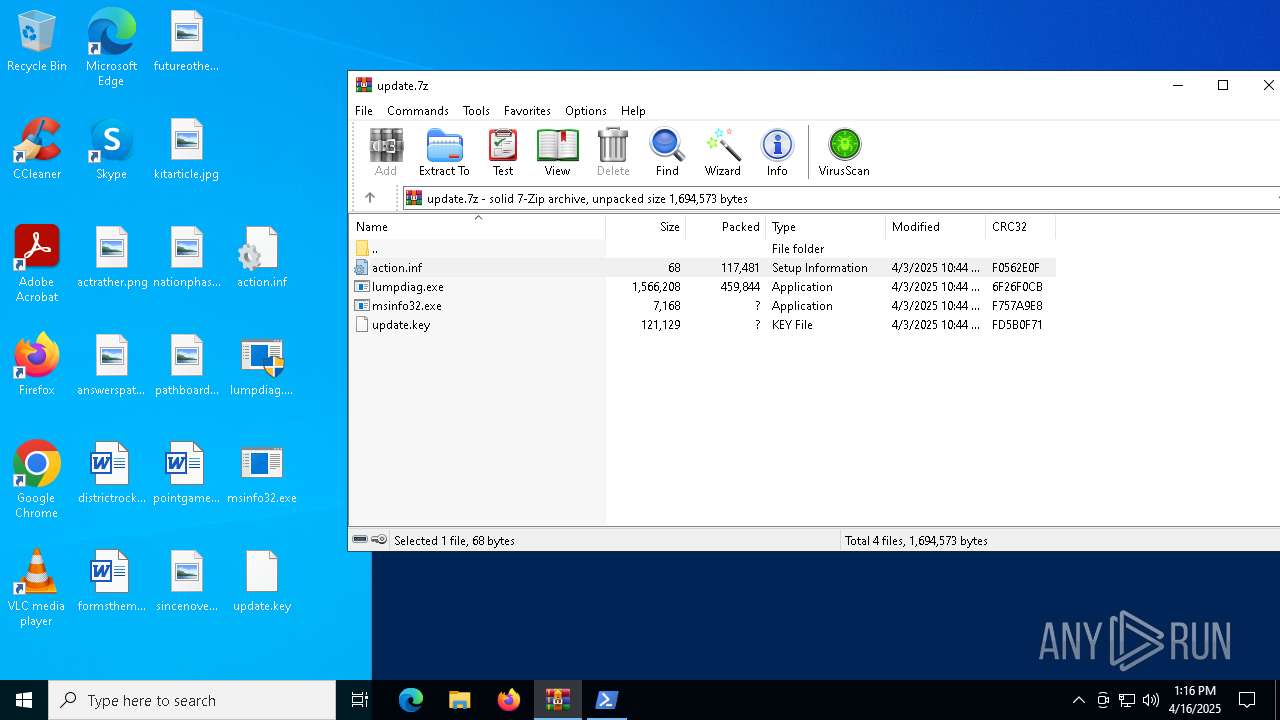Select districtrock Word document on desktop
The height and width of the screenshot is (720, 1280).
point(112,473)
